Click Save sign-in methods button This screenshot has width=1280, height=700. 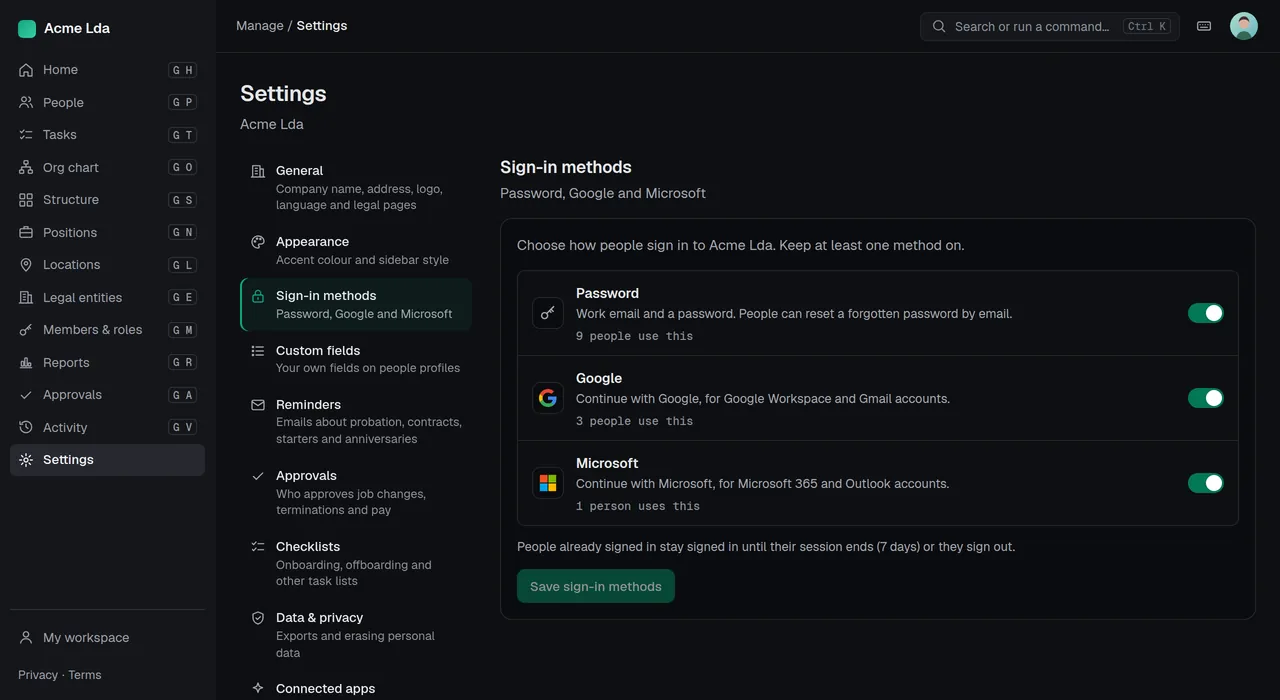click(x=596, y=586)
